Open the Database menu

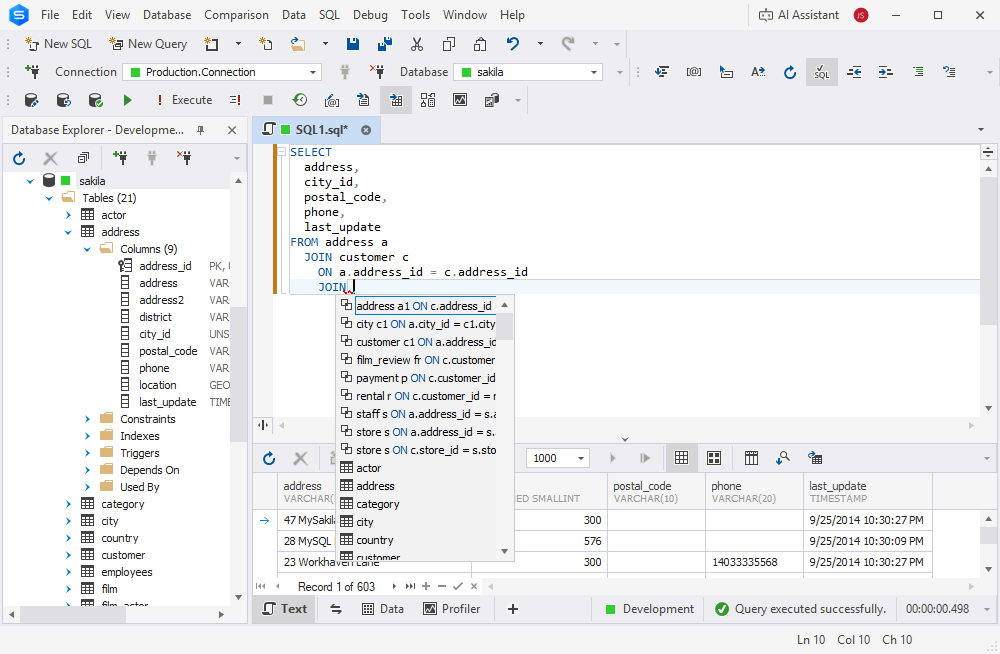167,15
